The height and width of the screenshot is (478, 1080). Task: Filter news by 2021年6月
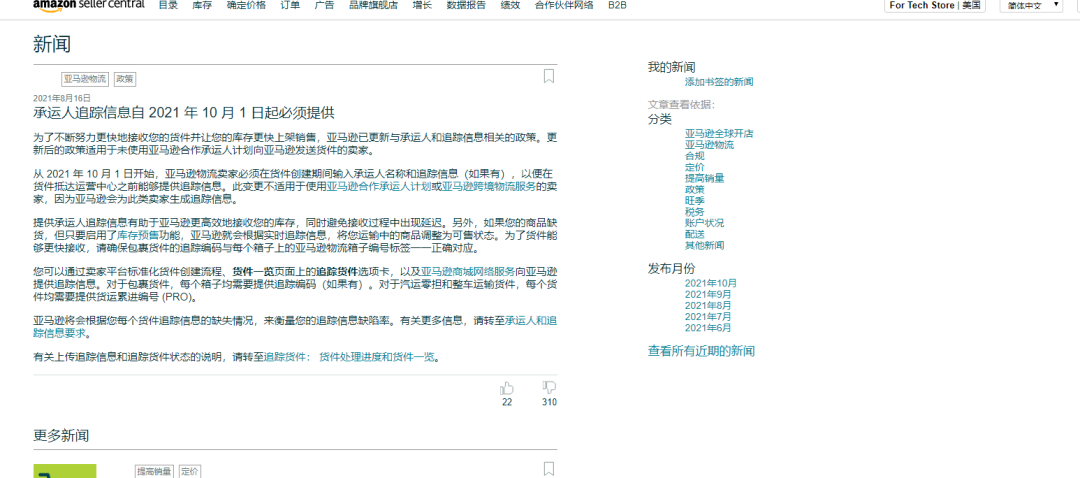click(708, 327)
